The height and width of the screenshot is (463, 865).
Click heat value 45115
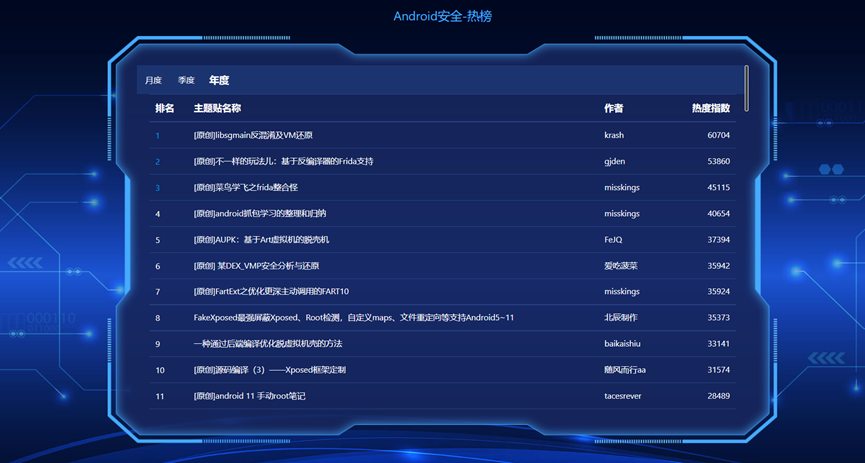(718, 188)
